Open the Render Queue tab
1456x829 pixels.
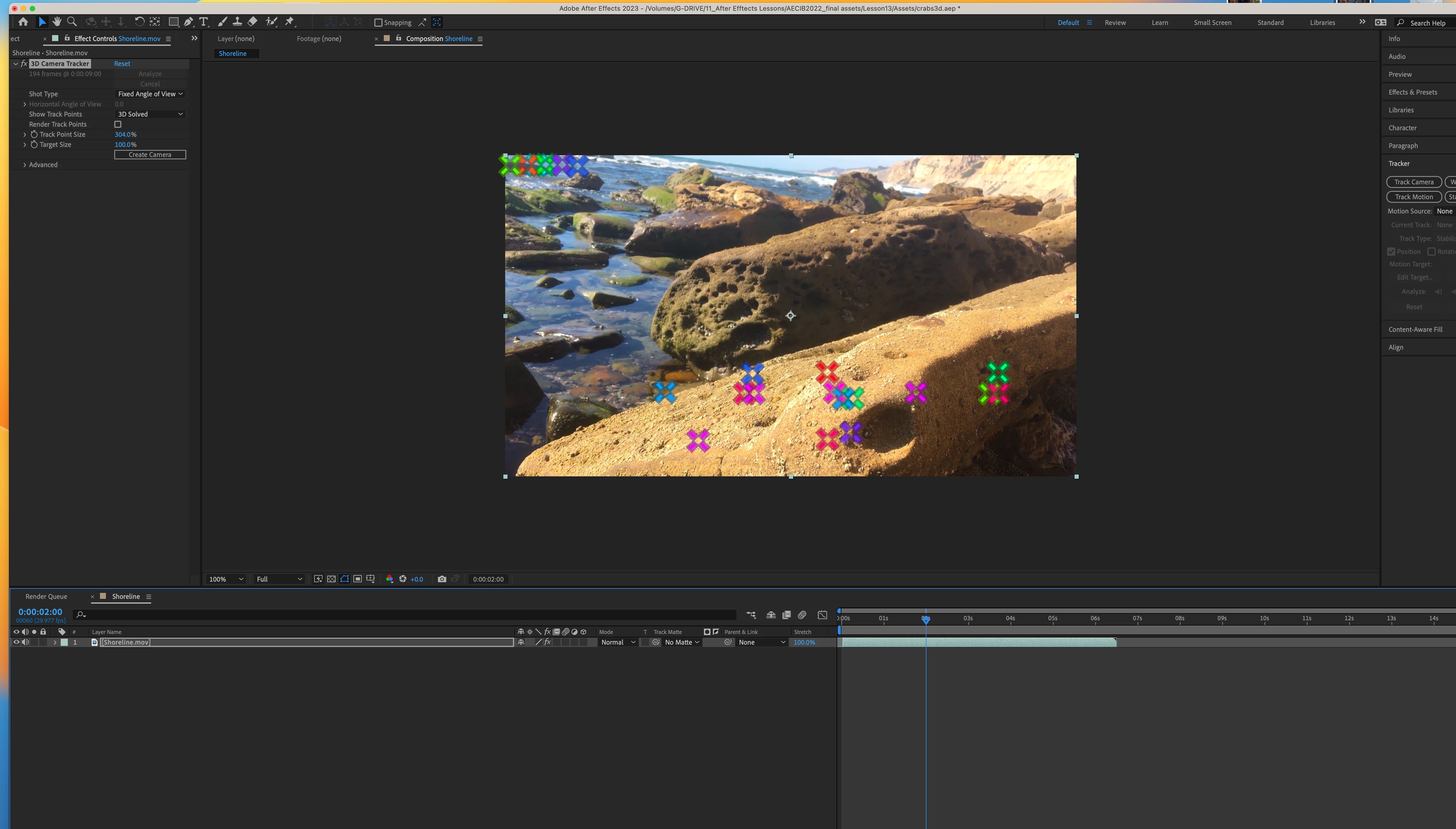point(46,597)
